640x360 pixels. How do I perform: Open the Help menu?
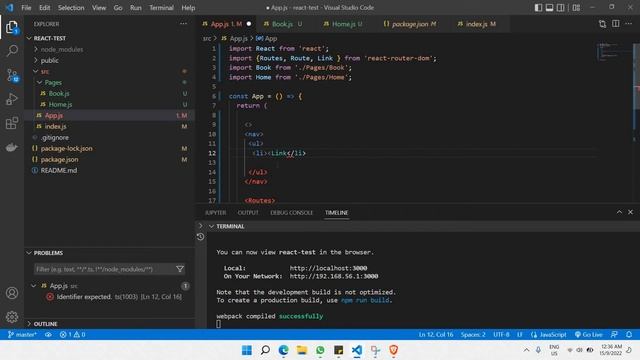pos(188,7)
